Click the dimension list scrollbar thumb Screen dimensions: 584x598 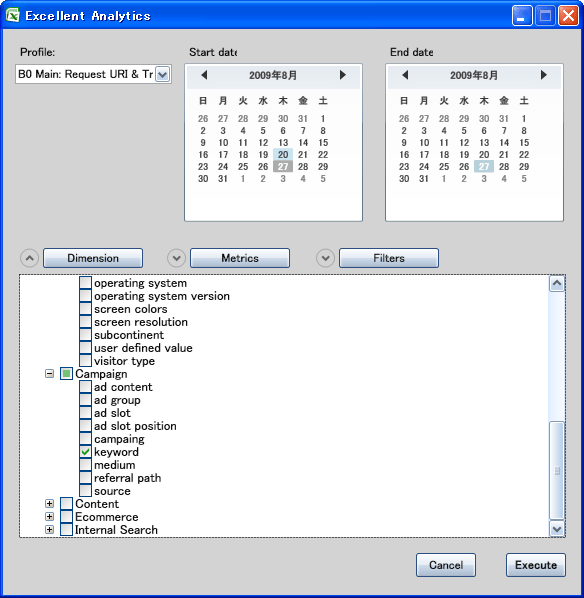[x=557, y=470]
